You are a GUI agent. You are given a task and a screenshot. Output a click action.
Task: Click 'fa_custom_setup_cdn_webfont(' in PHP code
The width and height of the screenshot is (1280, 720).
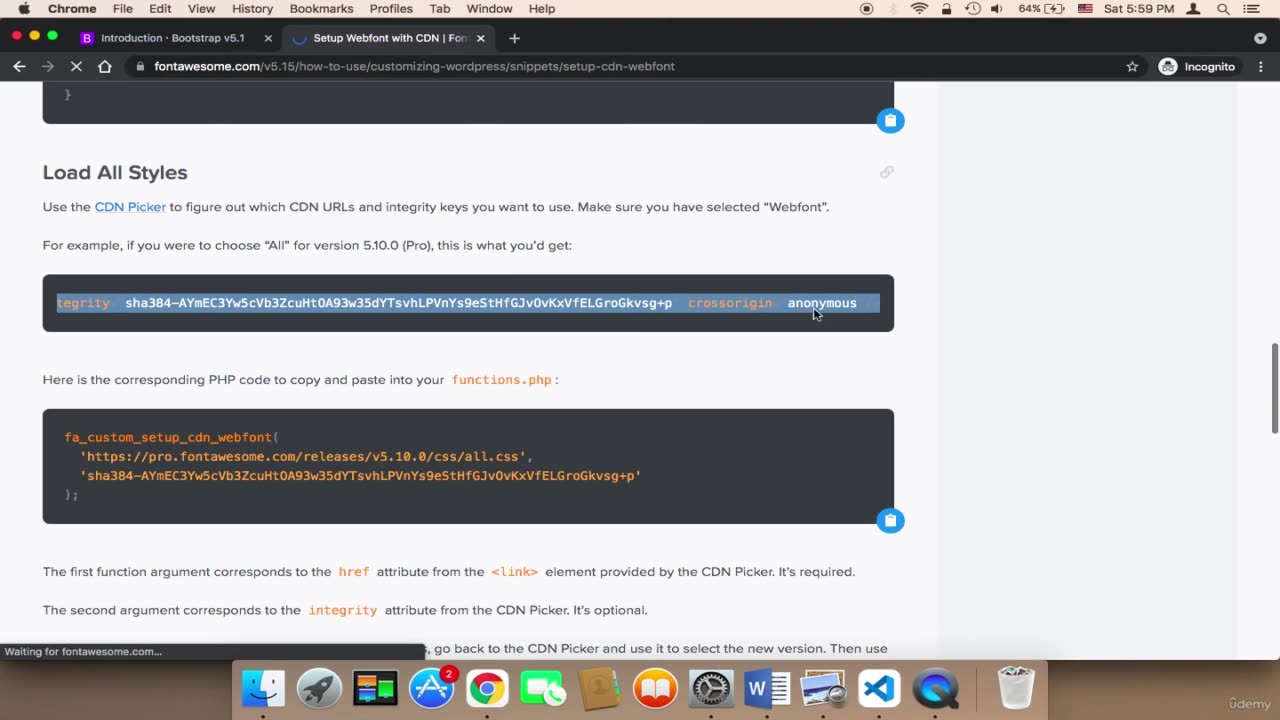click(172, 437)
